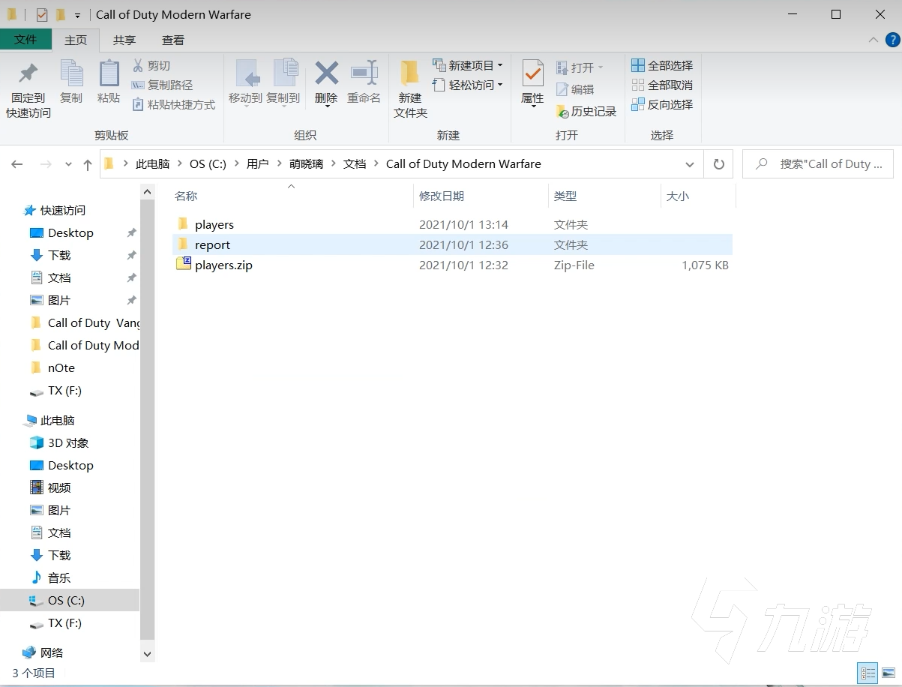Open the View ribbon tab
902x687 pixels.
coord(173,40)
